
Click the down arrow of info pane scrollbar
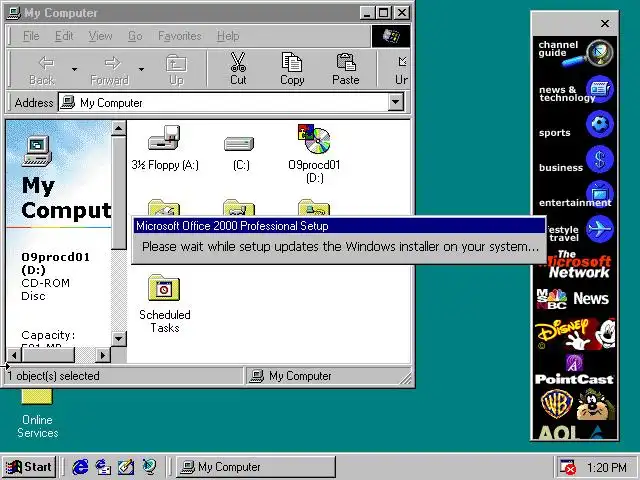(x=118, y=338)
